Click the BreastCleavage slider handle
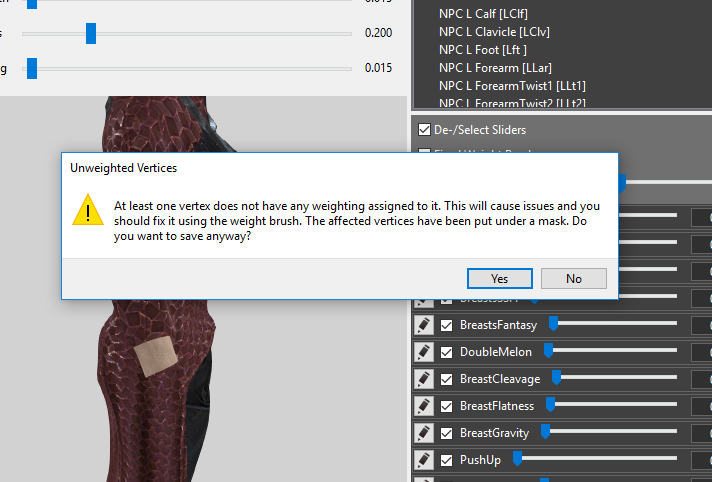The width and height of the screenshot is (712, 482). click(556, 377)
